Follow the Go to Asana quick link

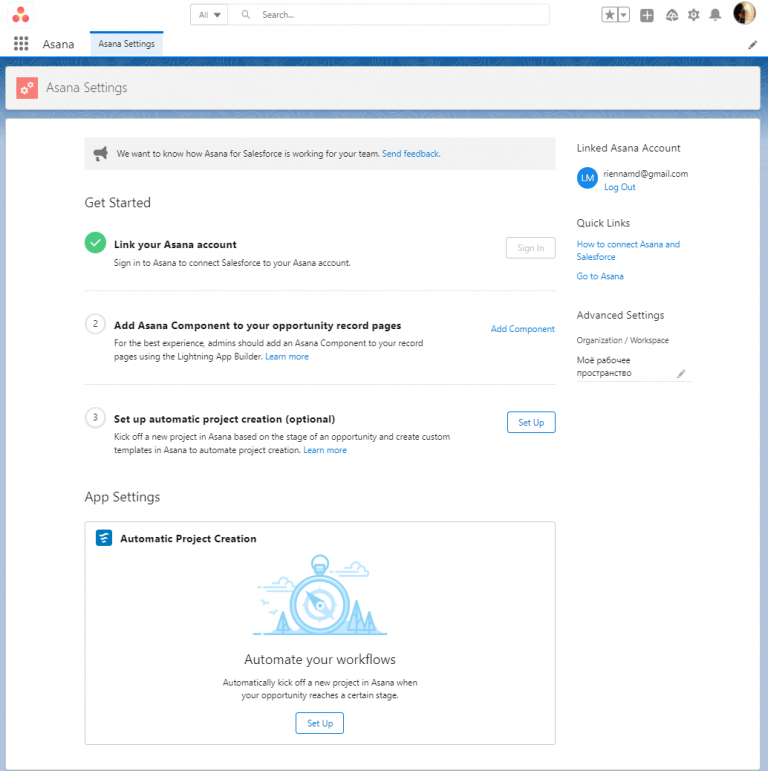coord(600,276)
